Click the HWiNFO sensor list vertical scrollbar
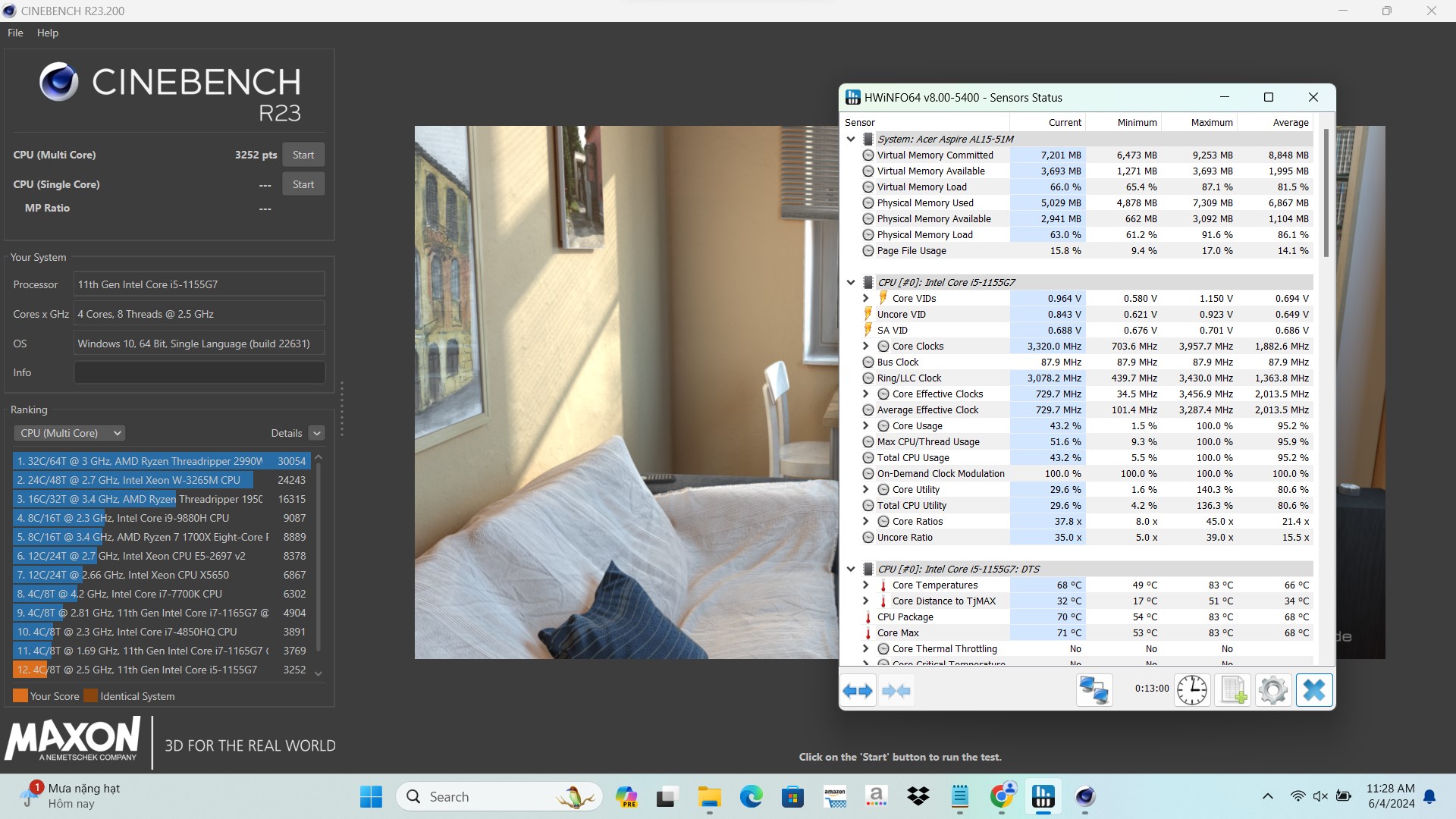This screenshot has height=819, width=1456. (x=1326, y=193)
